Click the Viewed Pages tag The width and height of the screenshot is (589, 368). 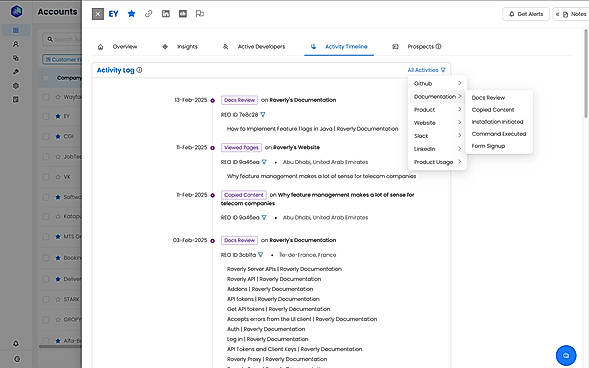tap(241, 148)
